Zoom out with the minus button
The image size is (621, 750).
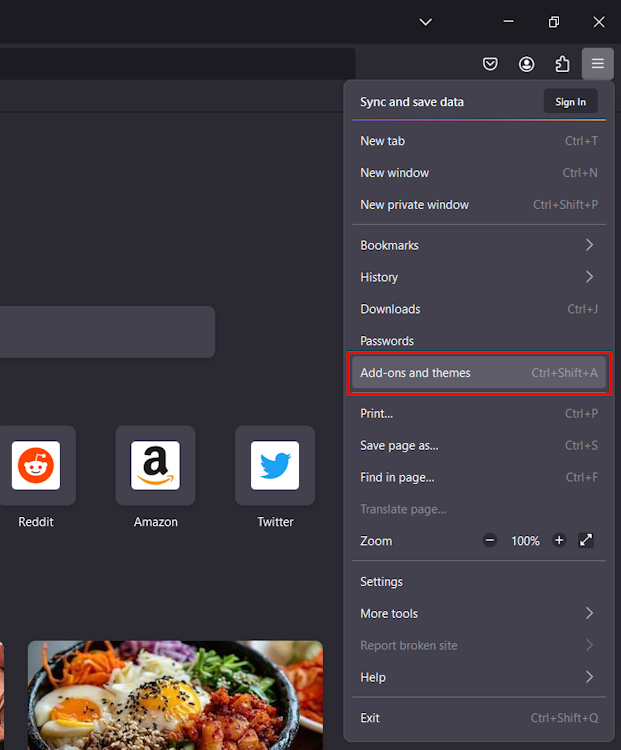point(489,540)
